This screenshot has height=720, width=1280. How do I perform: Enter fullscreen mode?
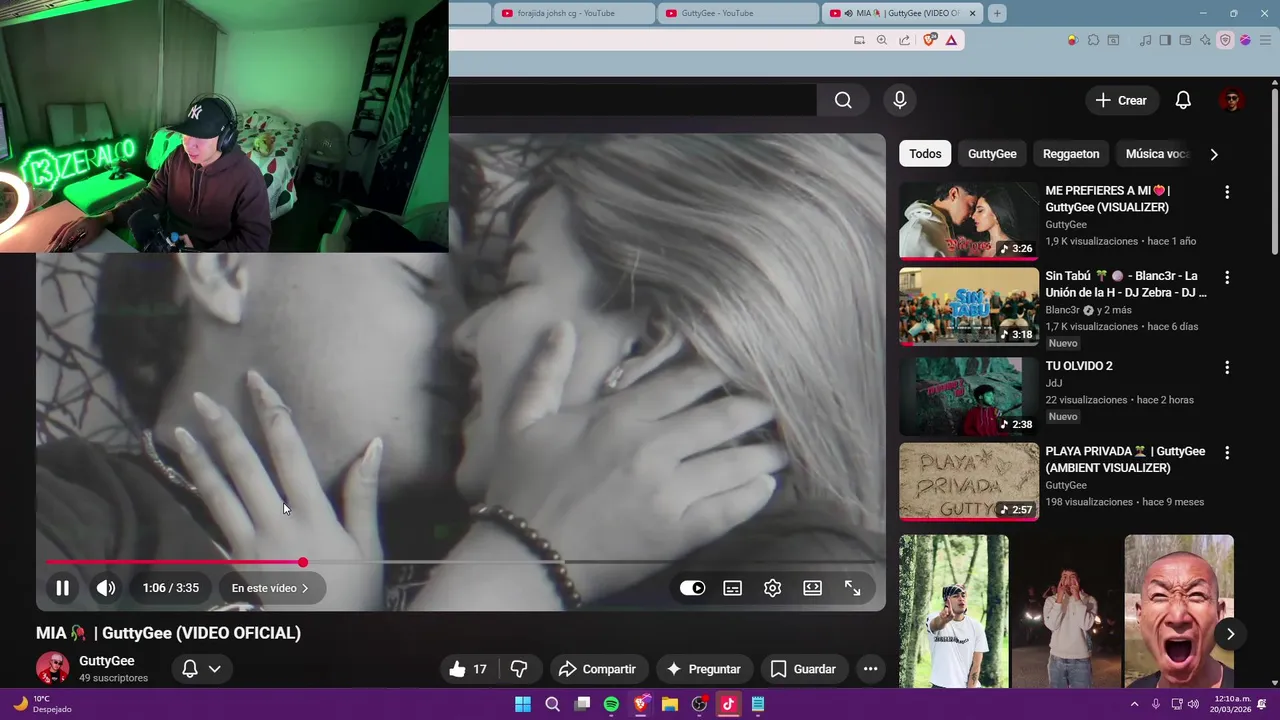[x=852, y=588]
